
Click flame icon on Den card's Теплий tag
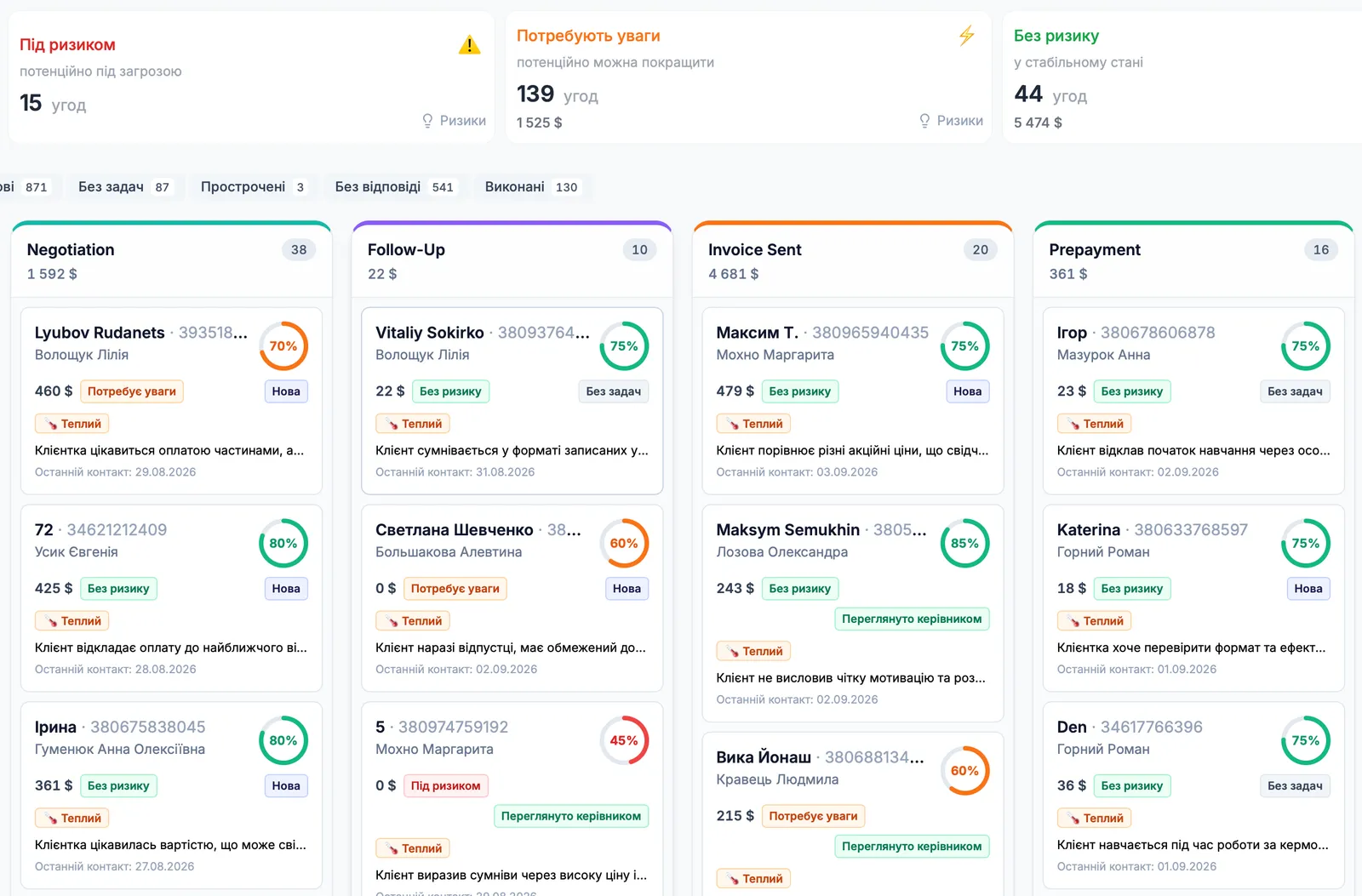[x=1073, y=819]
